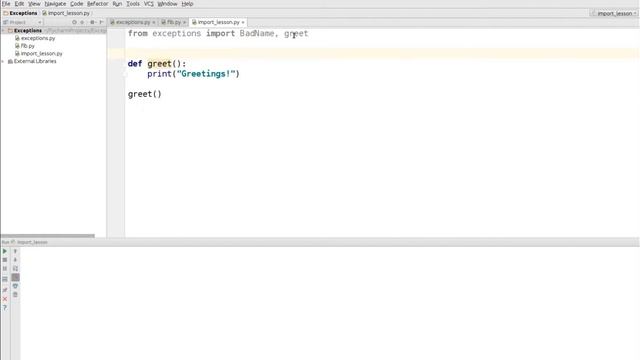This screenshot has height=360, width=640.
Task: Switch to the fib.py editor tab
Action: point(173,22)
